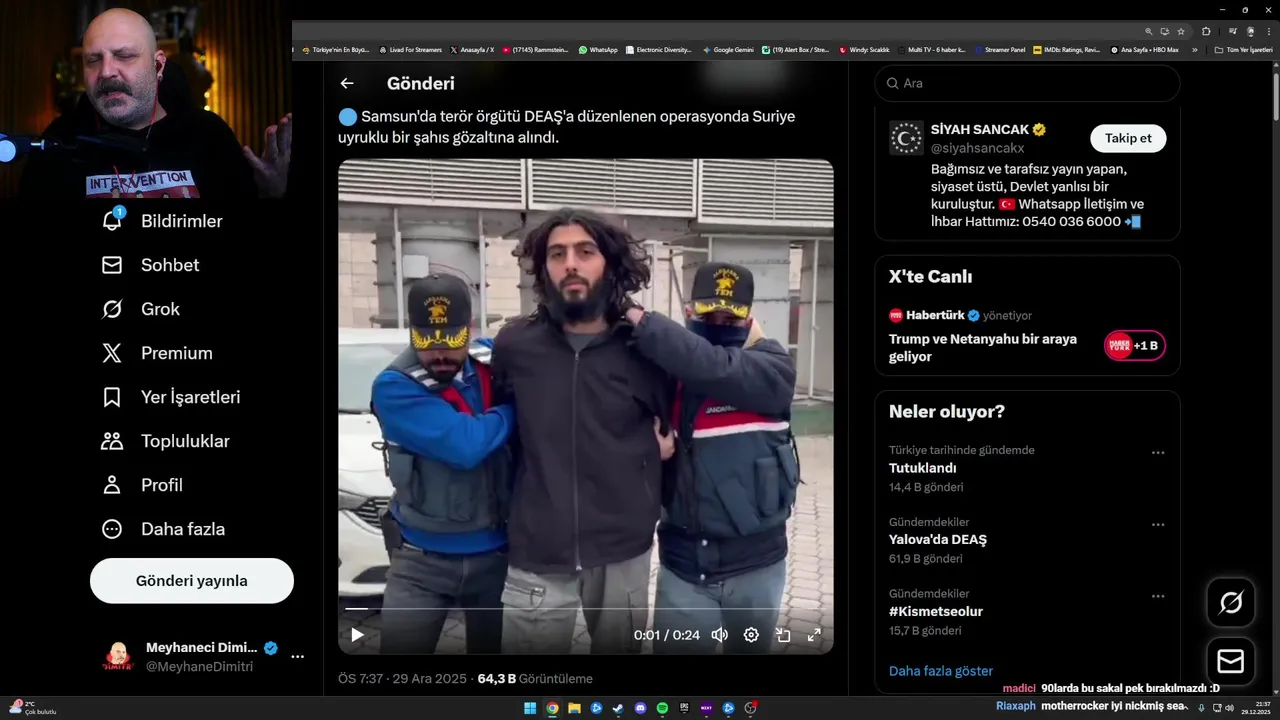The image size is (1280, 720).
Task: Open Habertürk live broadcast about Trump ve Netanyahu
Action: tap(983, 347)
